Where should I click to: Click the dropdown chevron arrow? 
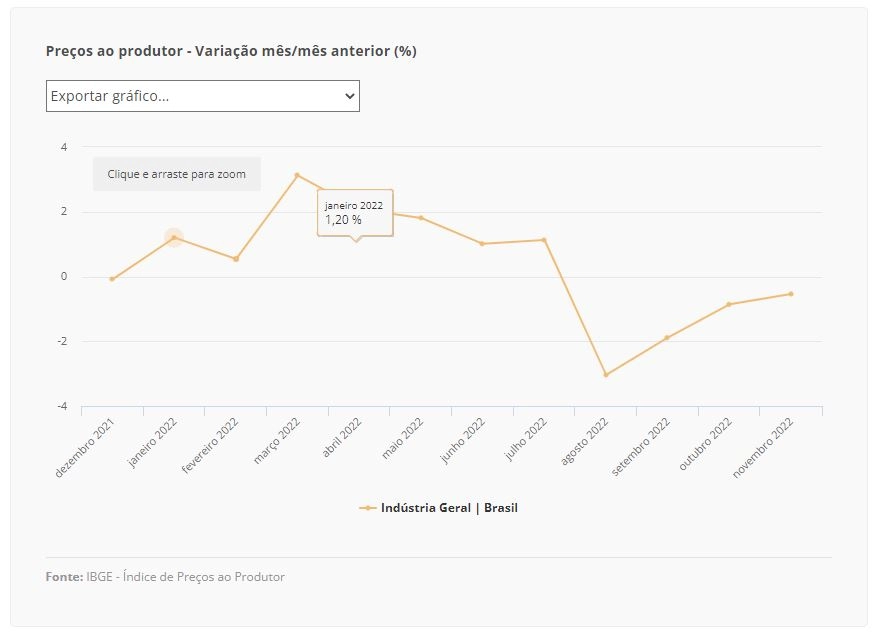click(350, 96)
